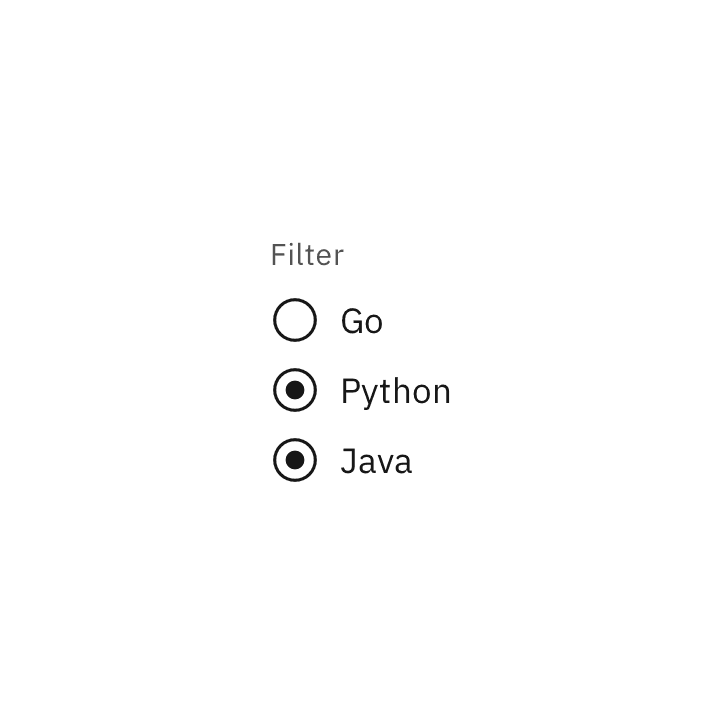The image size is (720, 720).
Task: Select the Java radio button
Action: coord(295,461)
